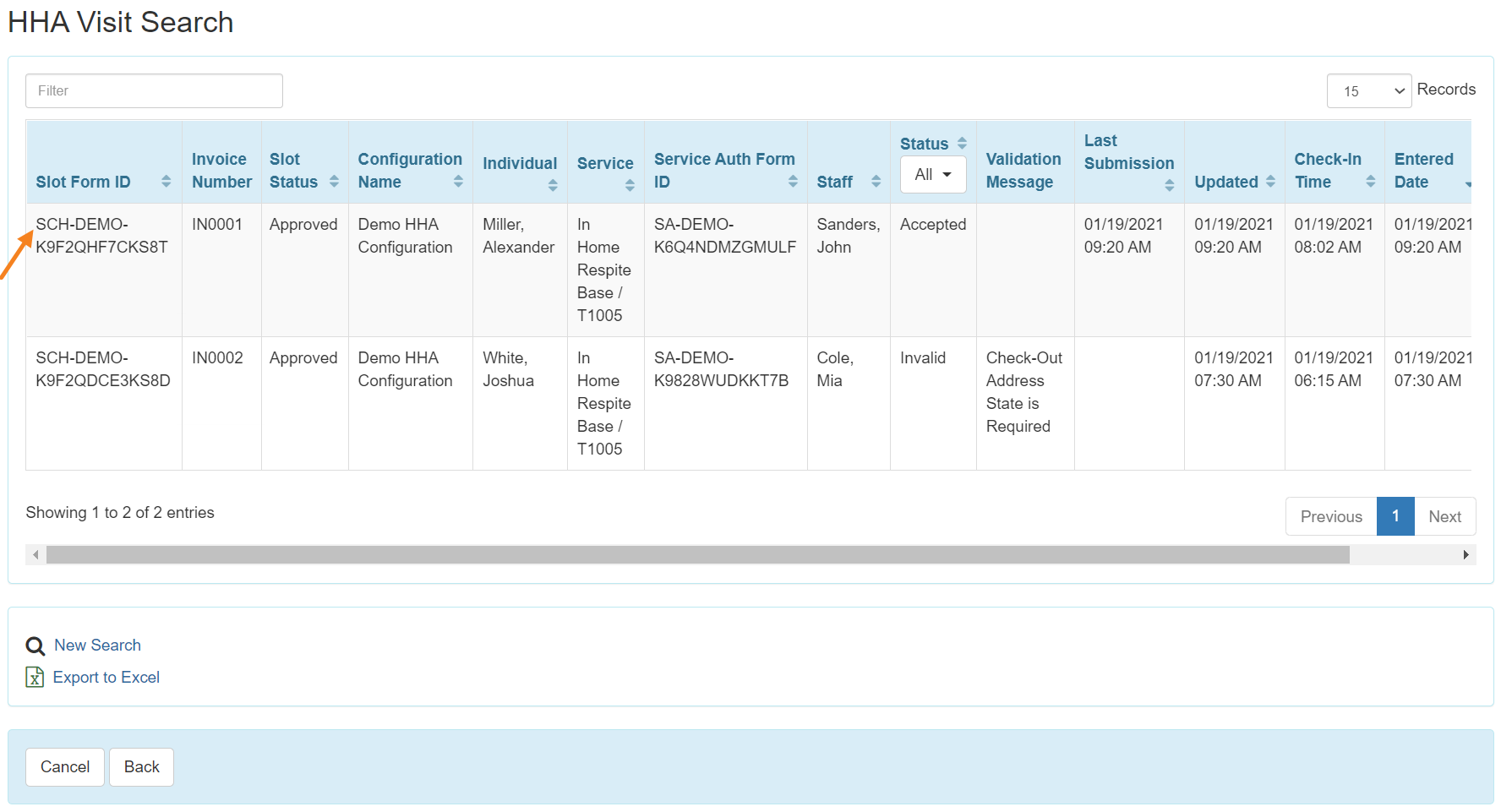Screen dimensions: 1501x812
Task: Click inside the Filter text field
Action: pyautogui.click(x=154, y=91)
